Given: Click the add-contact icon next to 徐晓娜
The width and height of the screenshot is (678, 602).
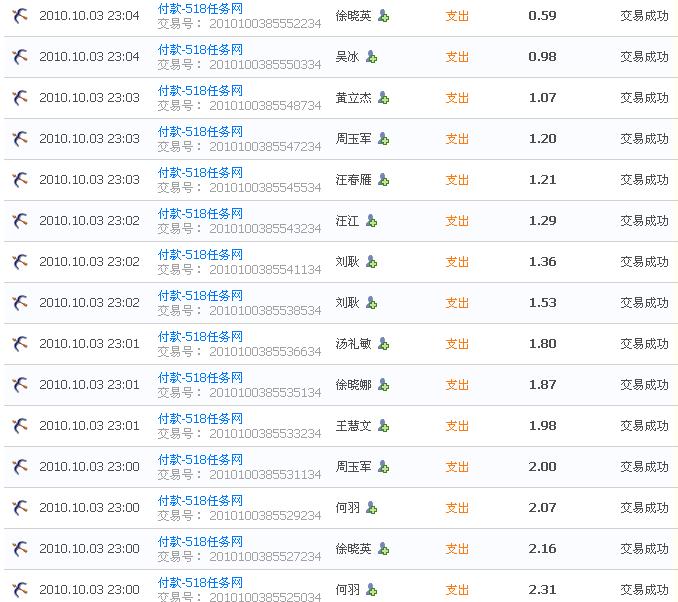Looking at the screenshot, I should [x=383, y=385].
